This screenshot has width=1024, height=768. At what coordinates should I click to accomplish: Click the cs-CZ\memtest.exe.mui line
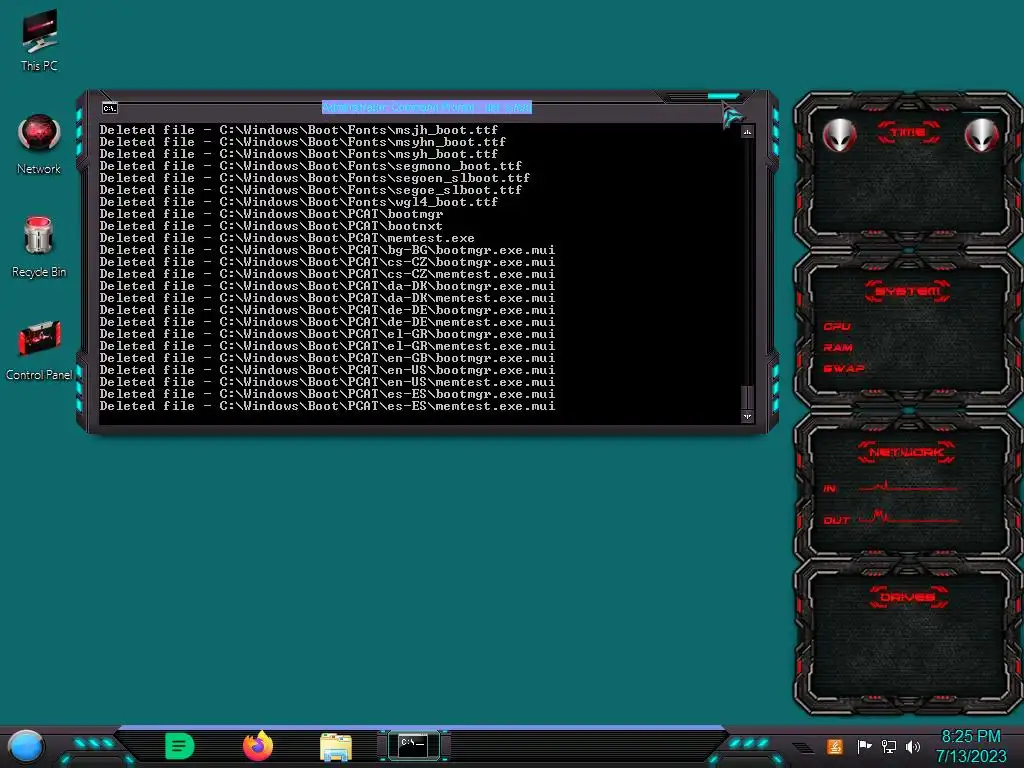[x=327, y=274]
